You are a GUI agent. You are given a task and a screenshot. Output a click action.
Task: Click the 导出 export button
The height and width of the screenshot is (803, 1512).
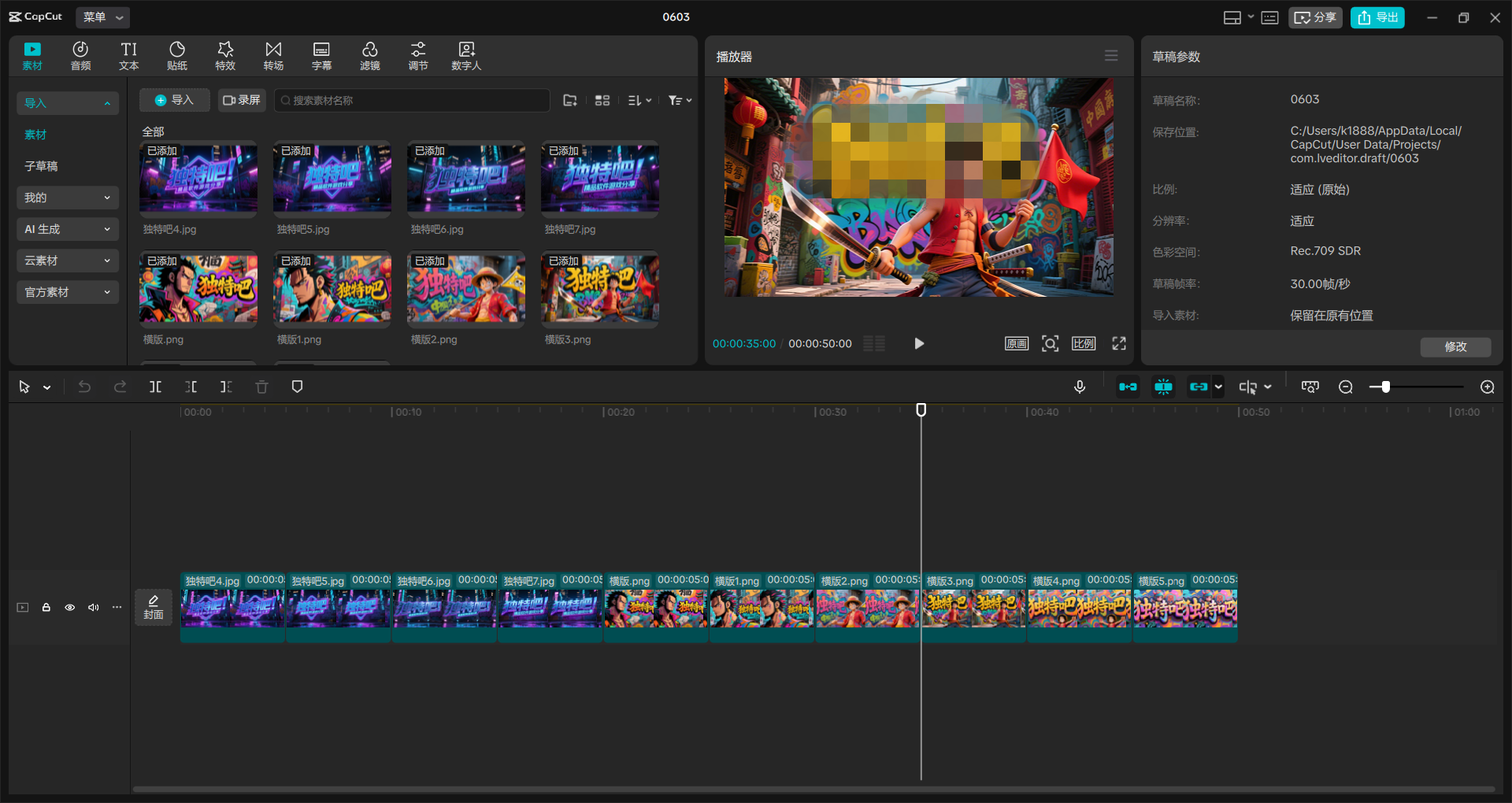click(x=1377, y=17)
